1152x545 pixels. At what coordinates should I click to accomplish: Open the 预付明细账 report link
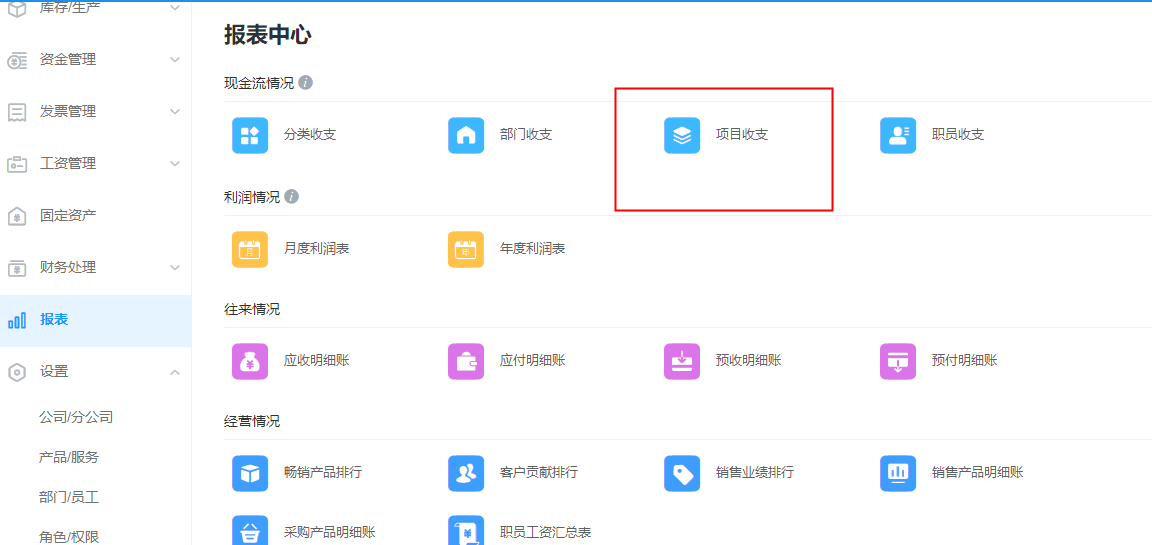pyautogui.click(x=965, y=361)
